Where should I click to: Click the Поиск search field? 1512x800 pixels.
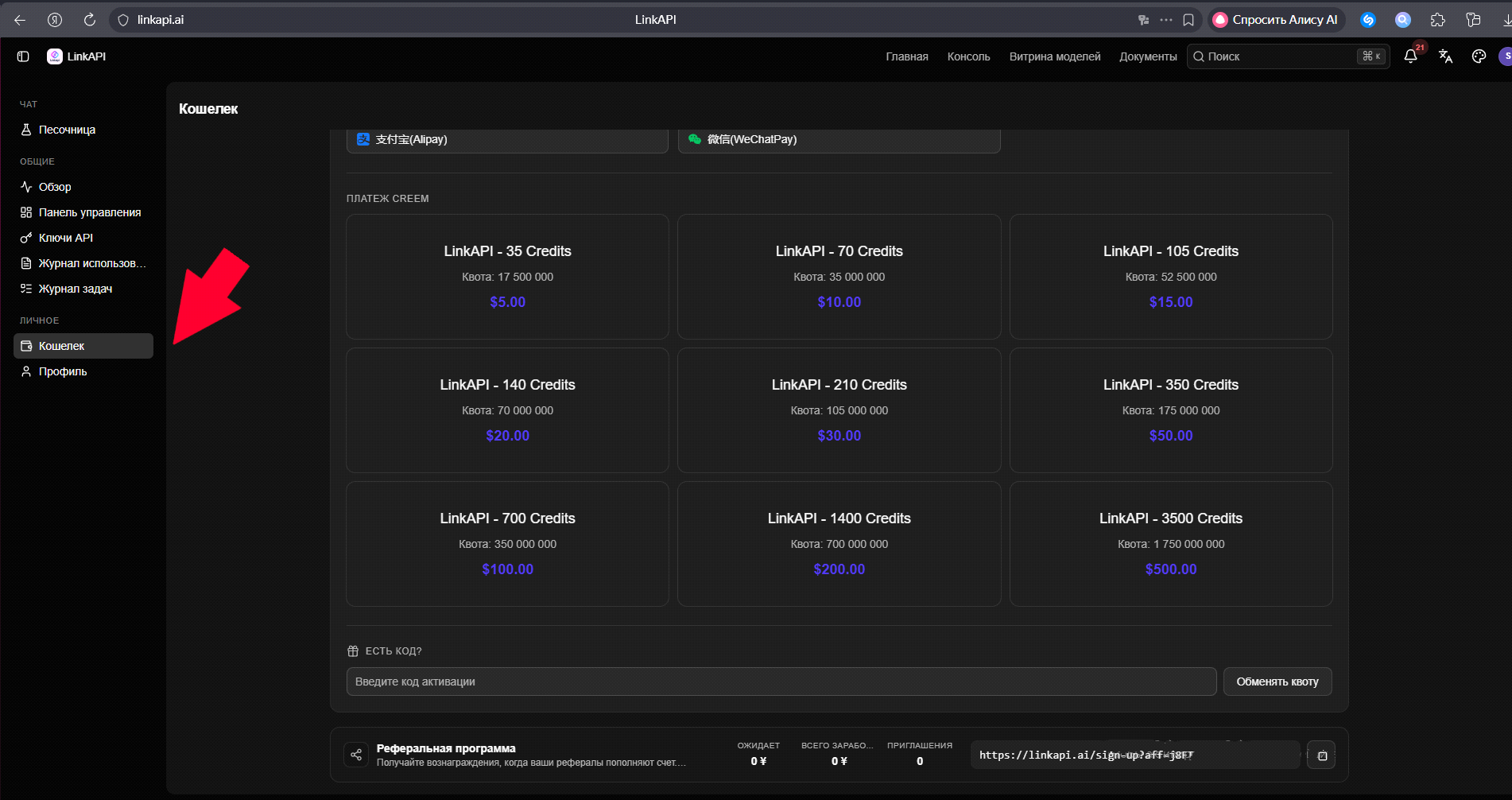1289,56
